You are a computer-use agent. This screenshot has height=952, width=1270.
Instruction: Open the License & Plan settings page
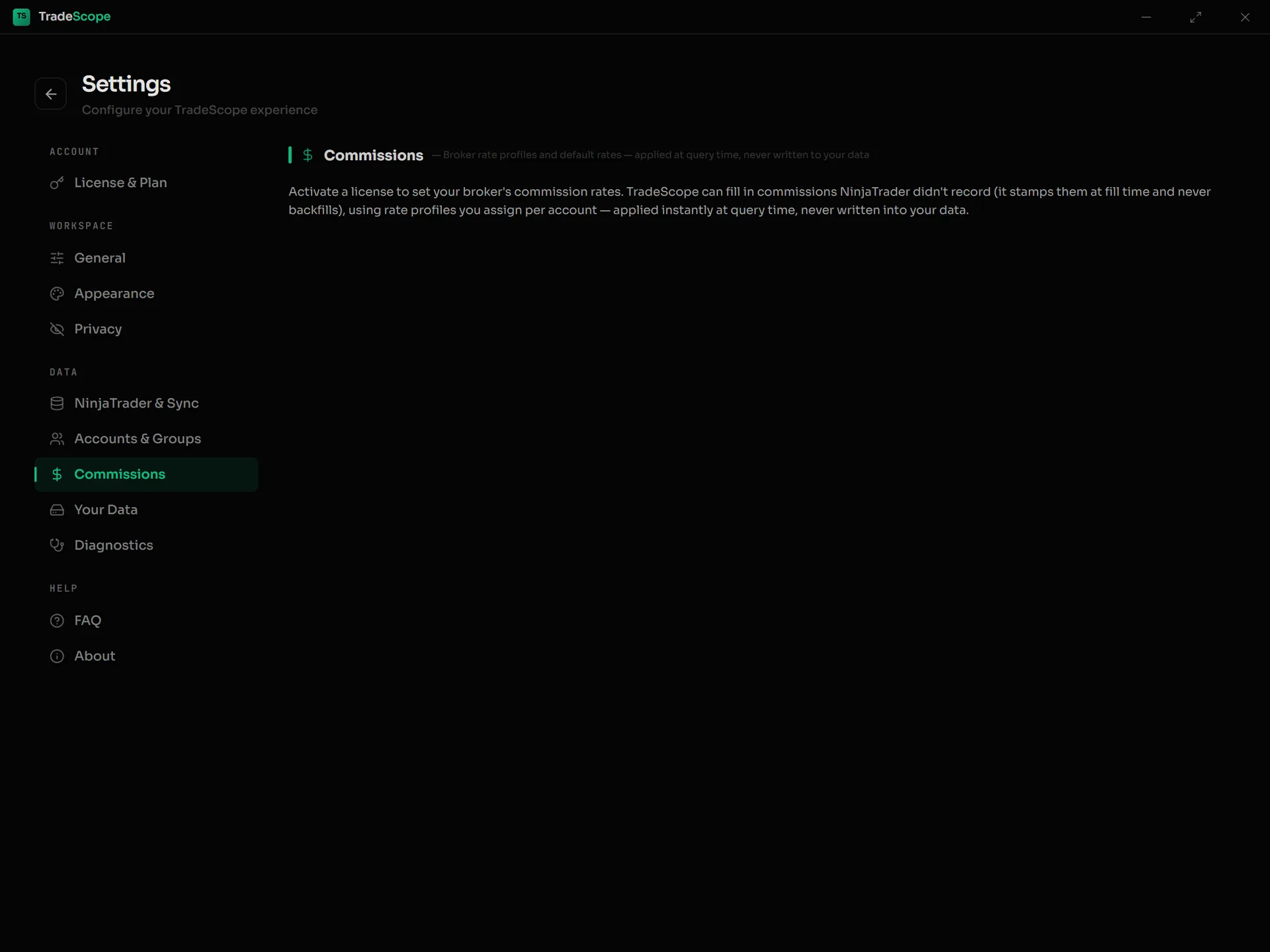pyautogui.click(x=146, y=182)
